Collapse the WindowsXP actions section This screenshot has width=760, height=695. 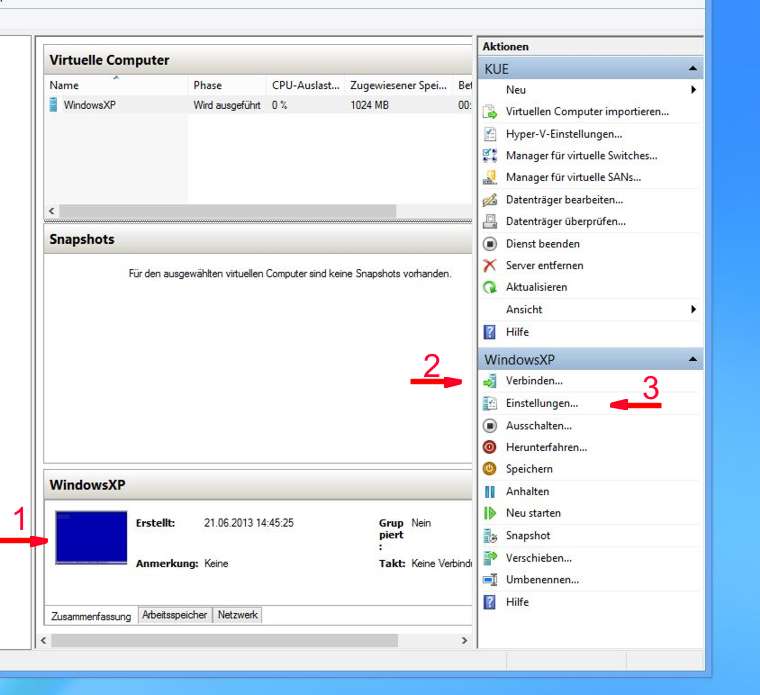(x=693, y=359)
